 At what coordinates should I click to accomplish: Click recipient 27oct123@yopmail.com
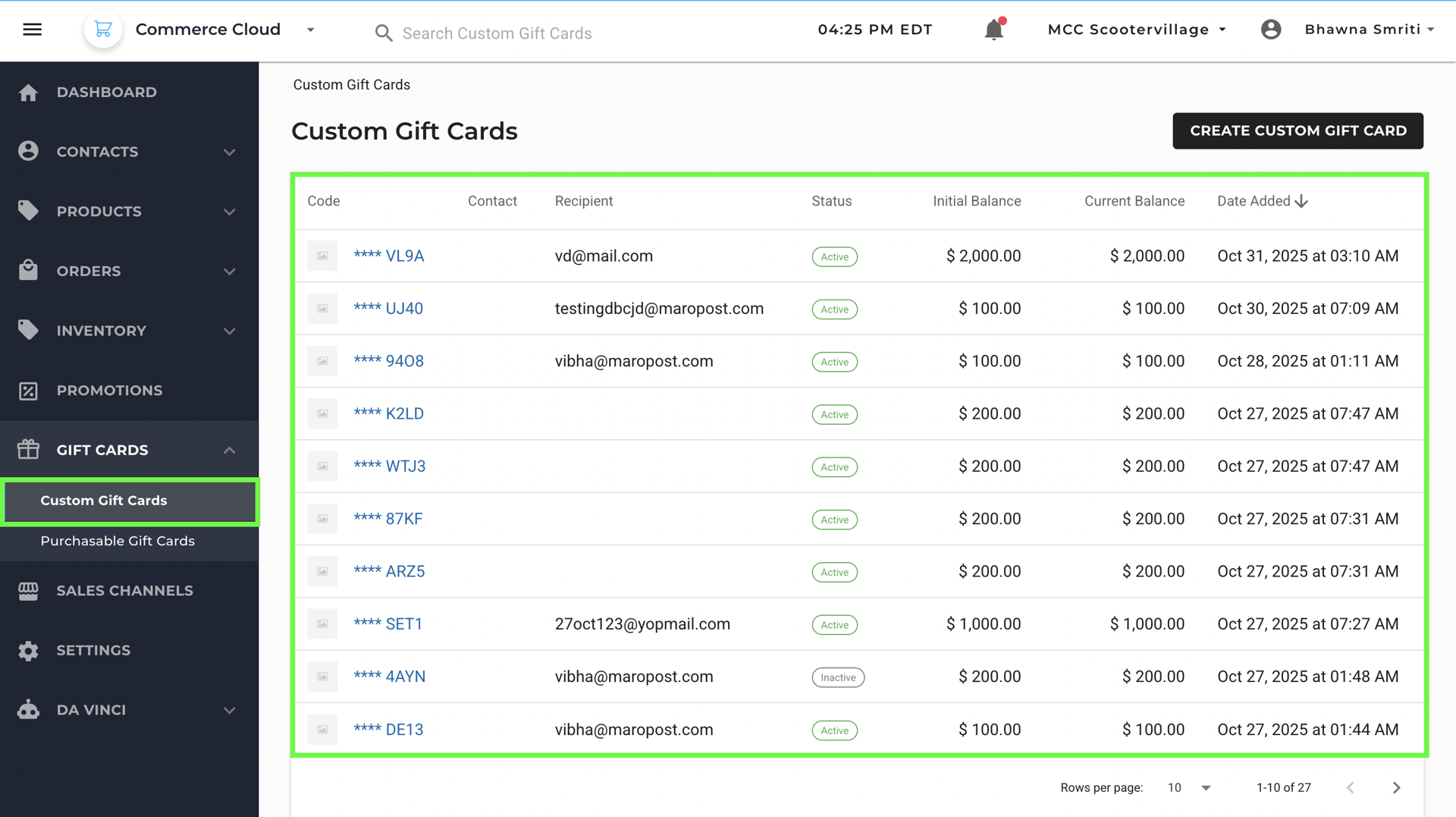(x=642, y=624)
